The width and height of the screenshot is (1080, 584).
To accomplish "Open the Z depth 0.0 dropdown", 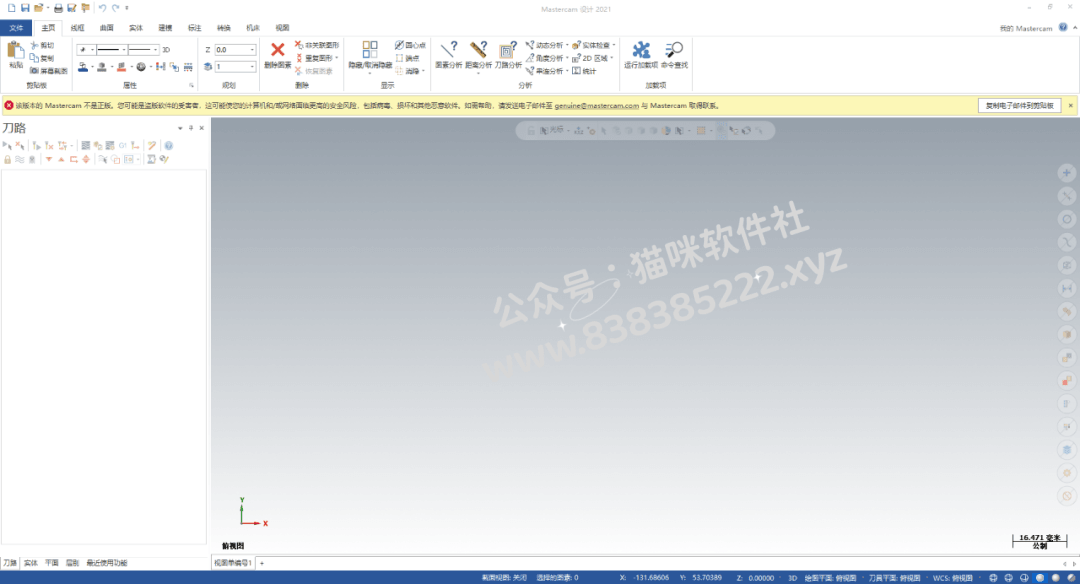I will click(252, 50).
